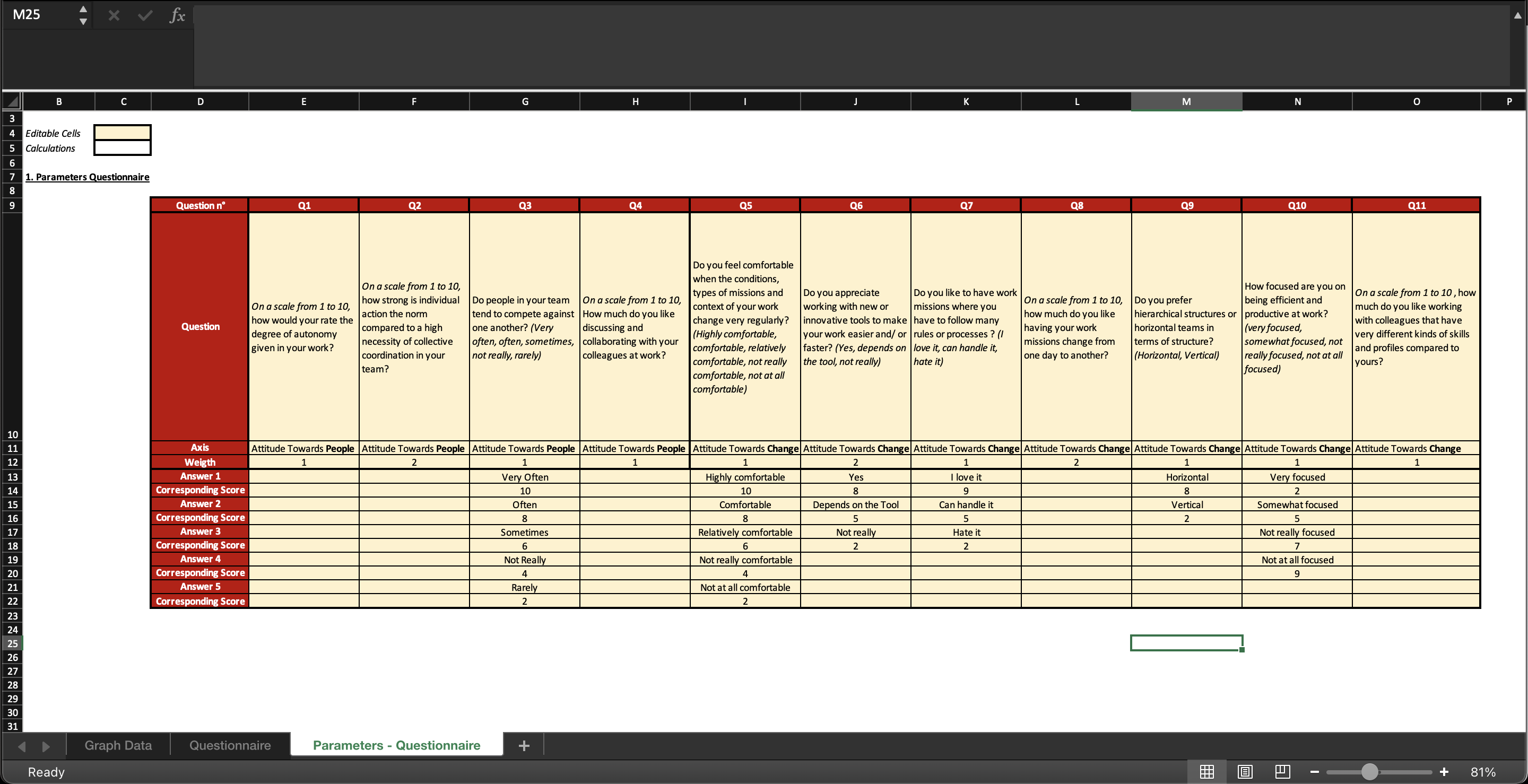Switch to Page Layout view icon
Viewport: 1528px width, 784px height.
point(1245,772)
